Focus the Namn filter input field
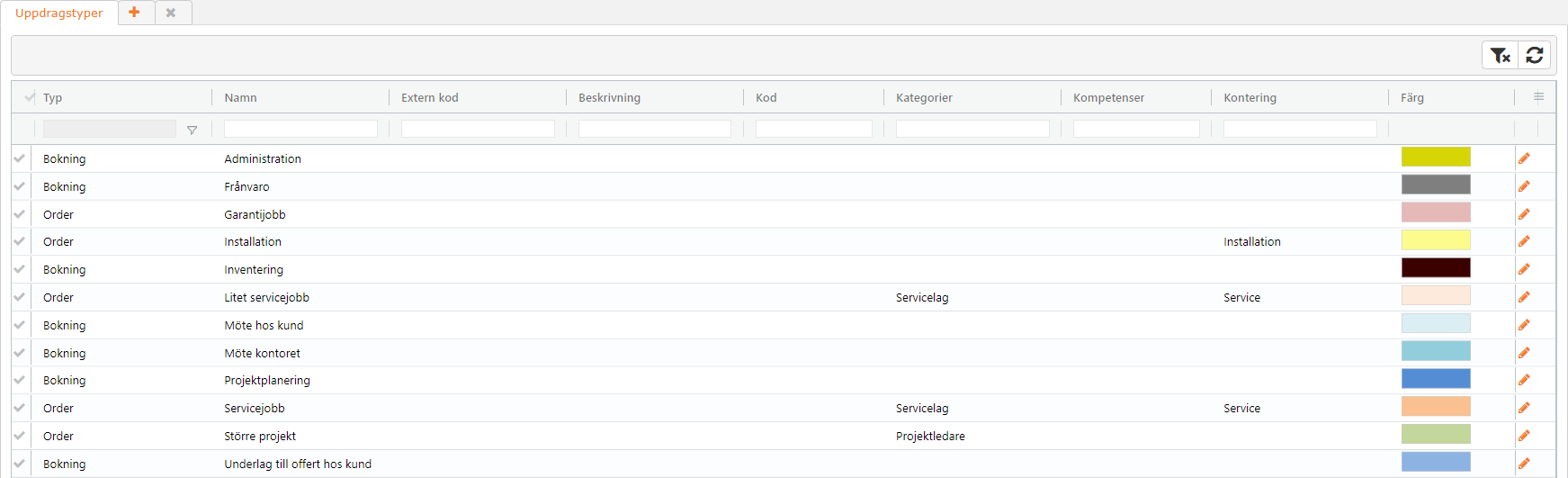This screenshot has height=478, width=1568. tap(300, 129)
